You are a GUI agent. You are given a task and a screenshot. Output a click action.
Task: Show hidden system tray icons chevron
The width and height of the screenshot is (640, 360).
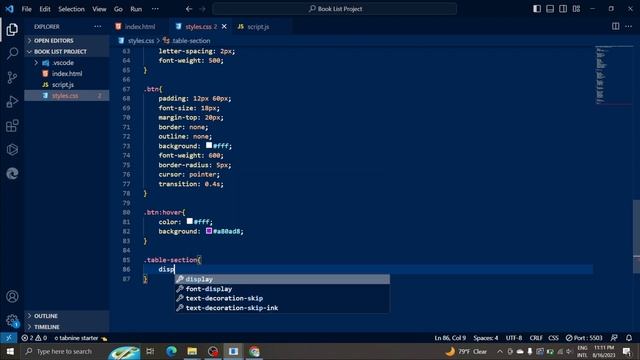click(500, 351)
